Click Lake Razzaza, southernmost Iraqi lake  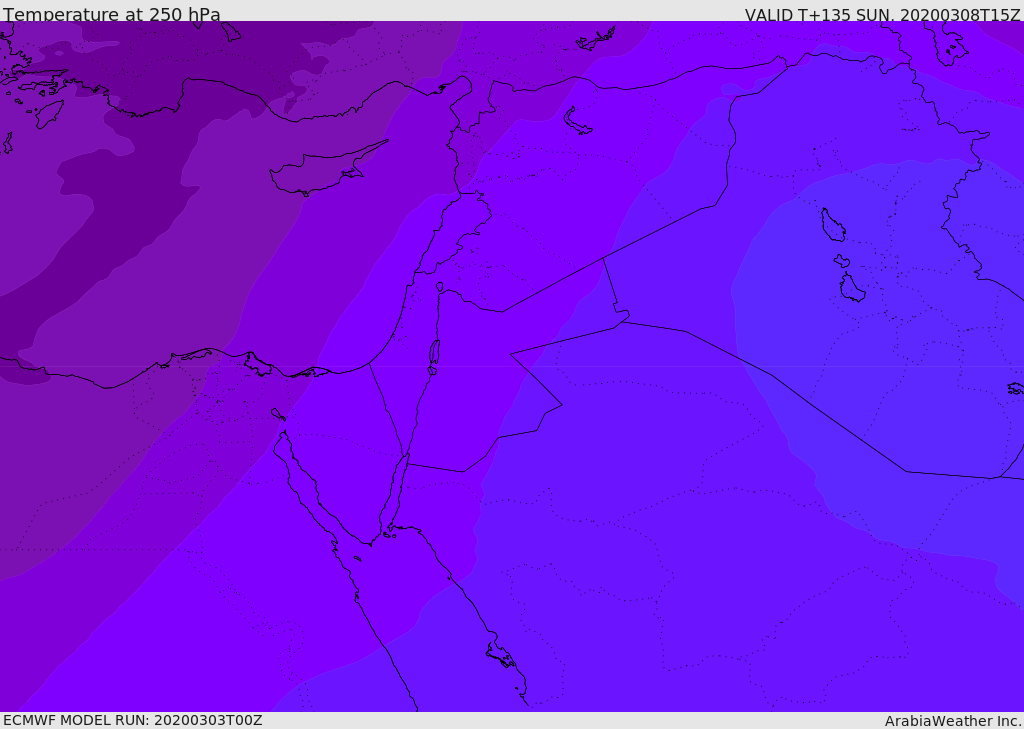click(851, 288)
